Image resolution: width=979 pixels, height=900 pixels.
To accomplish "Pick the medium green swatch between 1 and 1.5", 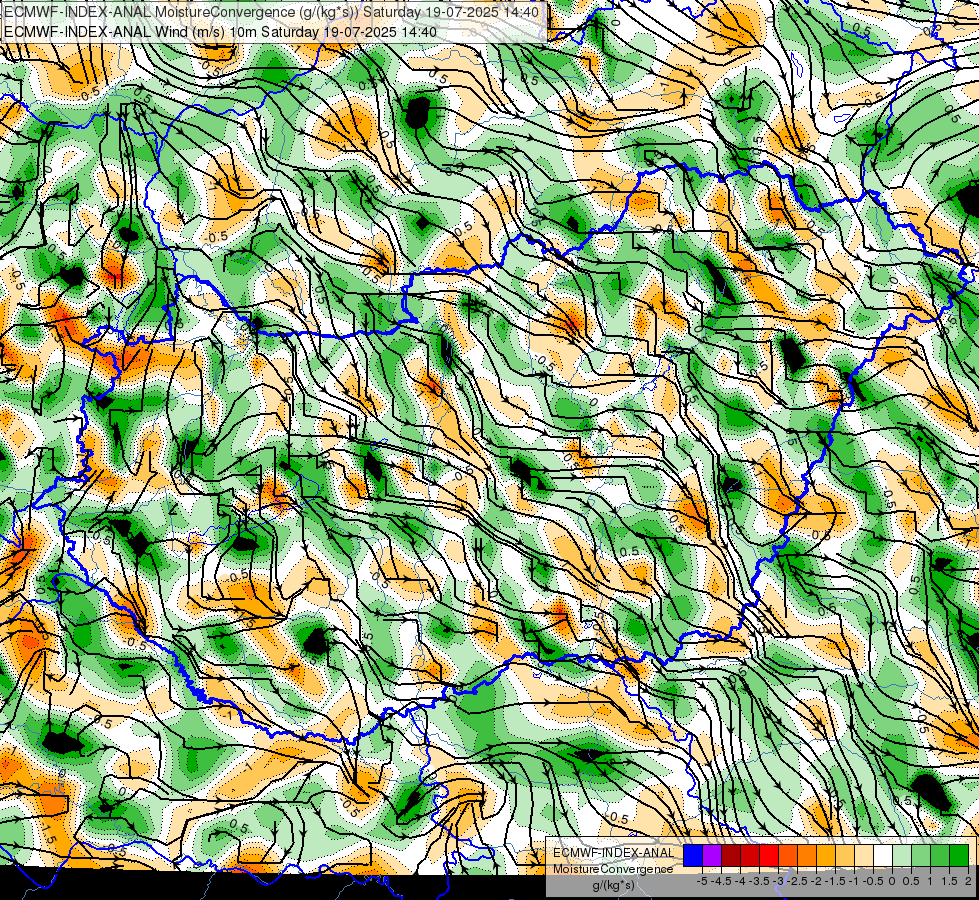I will click(x=940, y=855).
